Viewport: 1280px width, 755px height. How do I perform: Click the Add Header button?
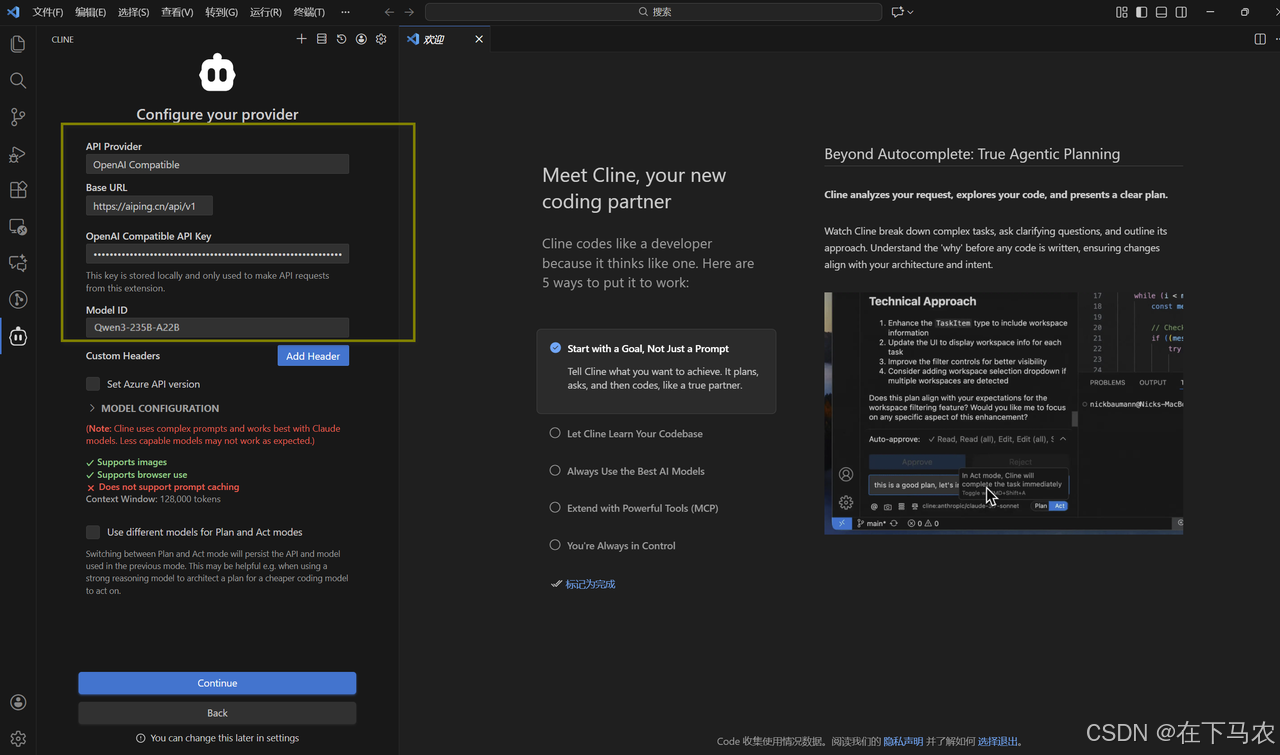313,356
